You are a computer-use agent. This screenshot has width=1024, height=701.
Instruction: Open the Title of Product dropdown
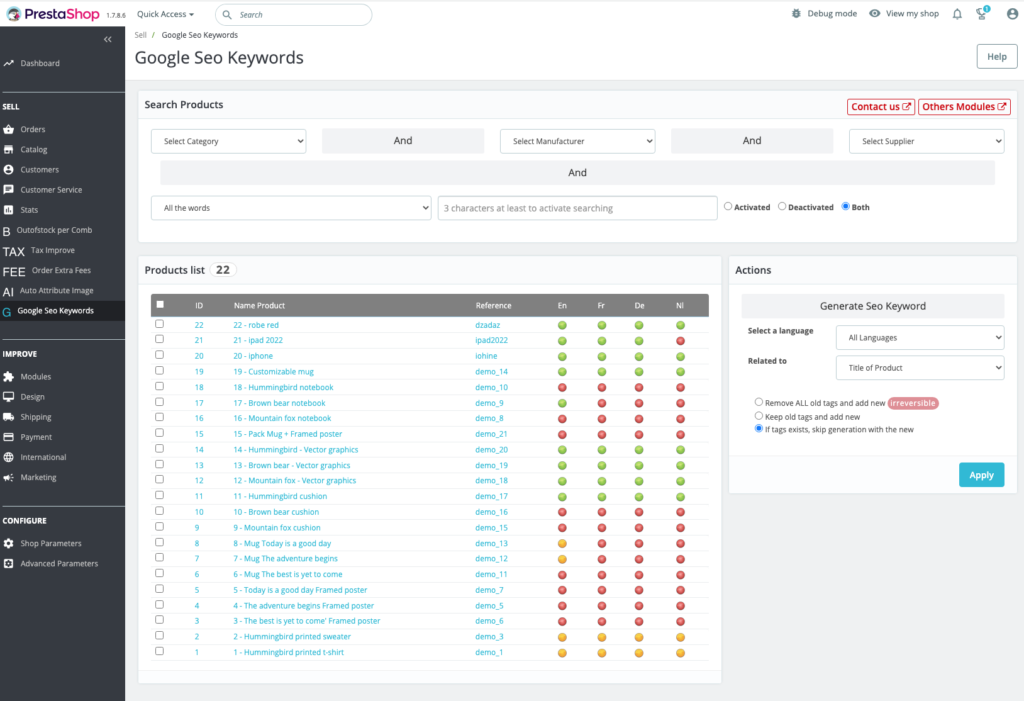920,368
